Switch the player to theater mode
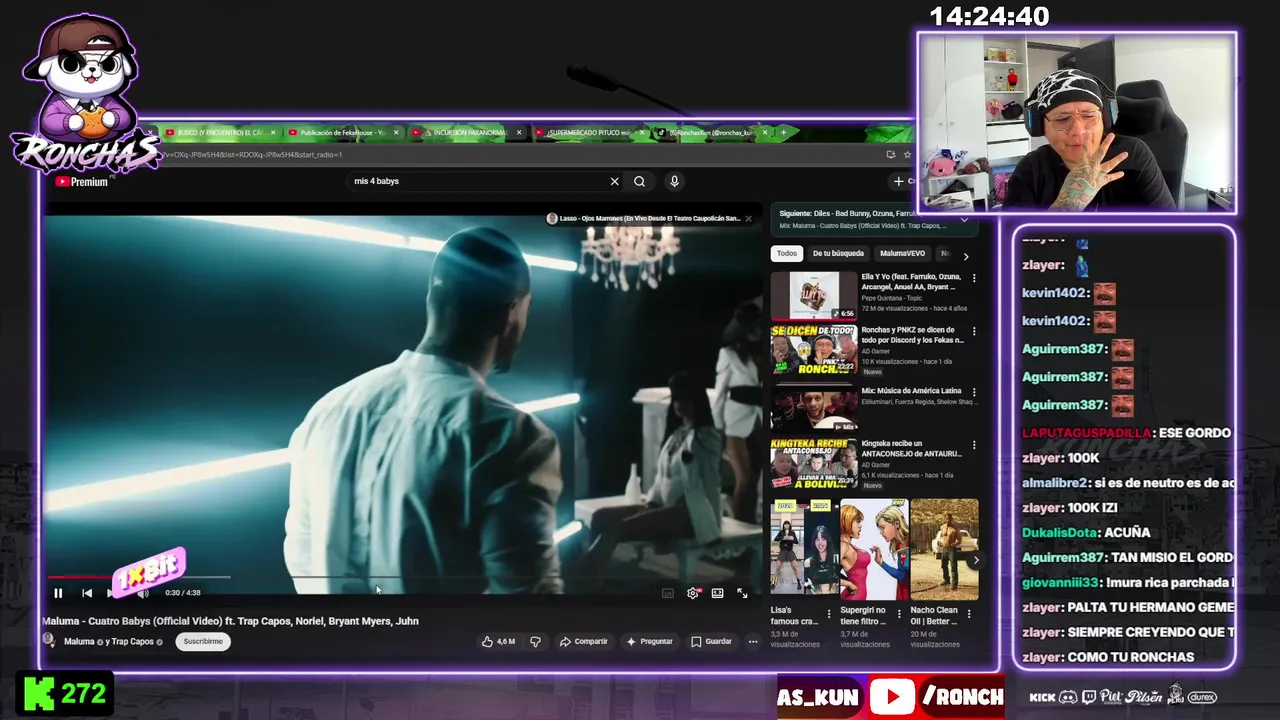 point(717,593)
